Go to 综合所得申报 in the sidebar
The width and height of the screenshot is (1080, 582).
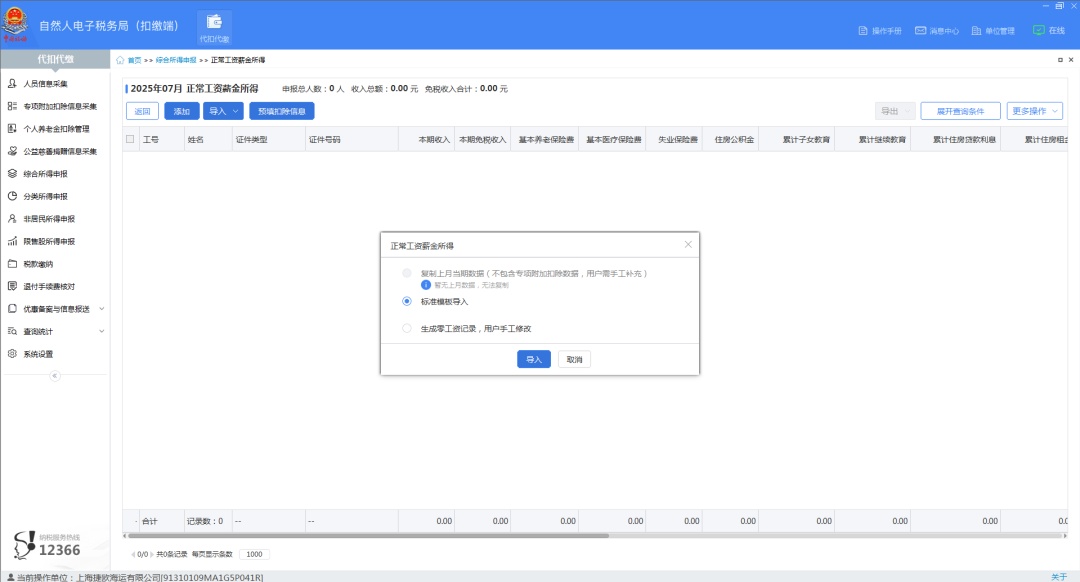[x=45, y=173]
